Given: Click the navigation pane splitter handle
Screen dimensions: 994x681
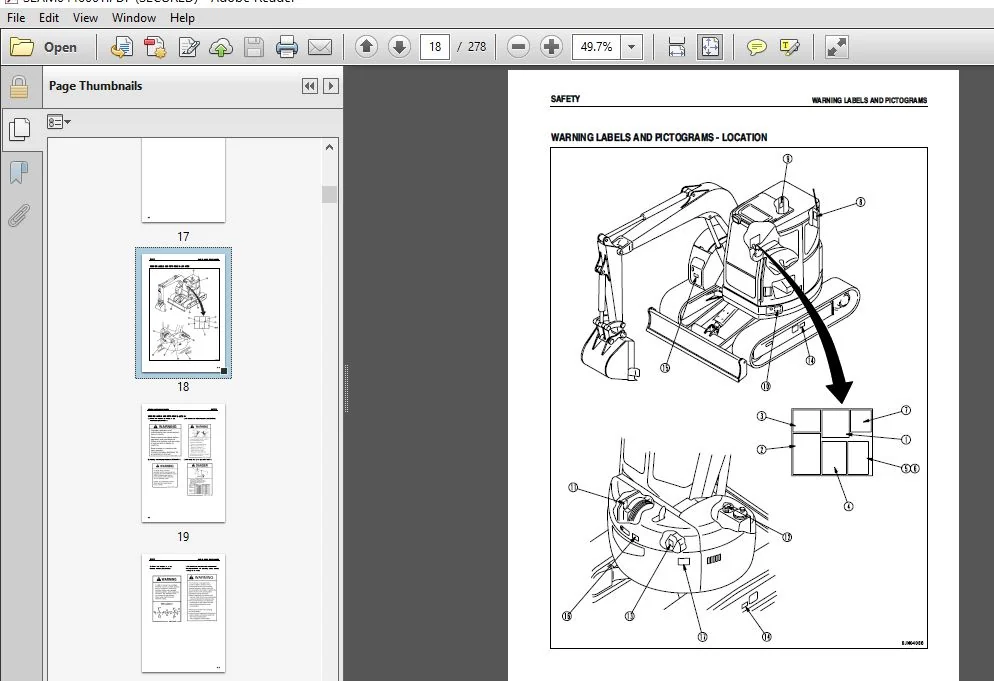Looking at the screenshot, I should click(346, 388).
